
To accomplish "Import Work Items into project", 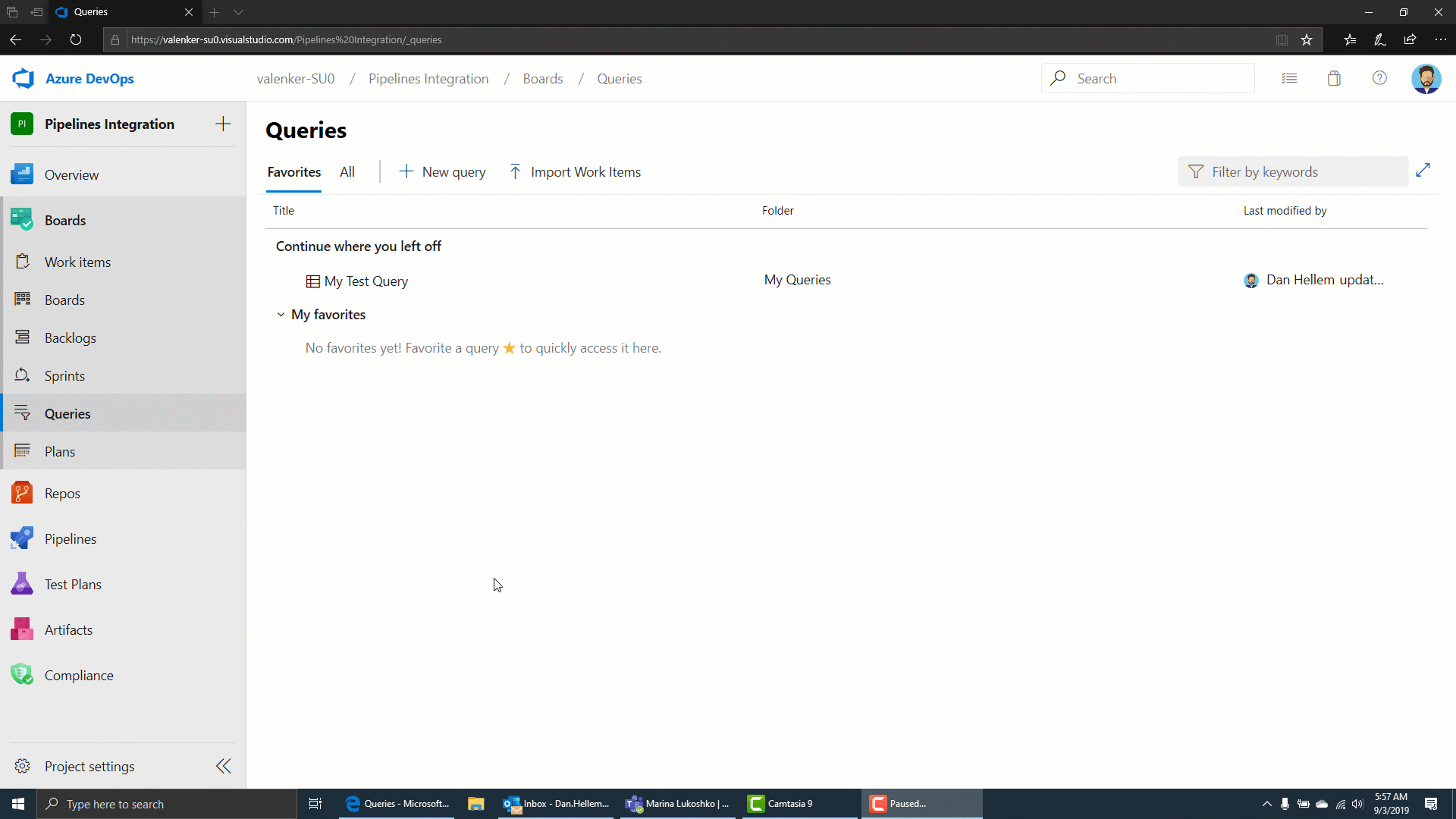I will [575, 171].
